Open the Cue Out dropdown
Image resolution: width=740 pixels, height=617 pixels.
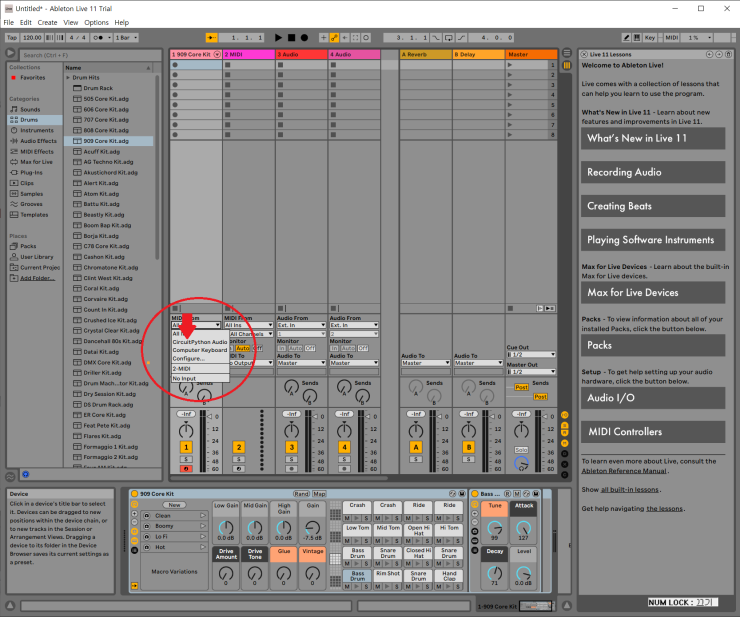coord(530,355)
